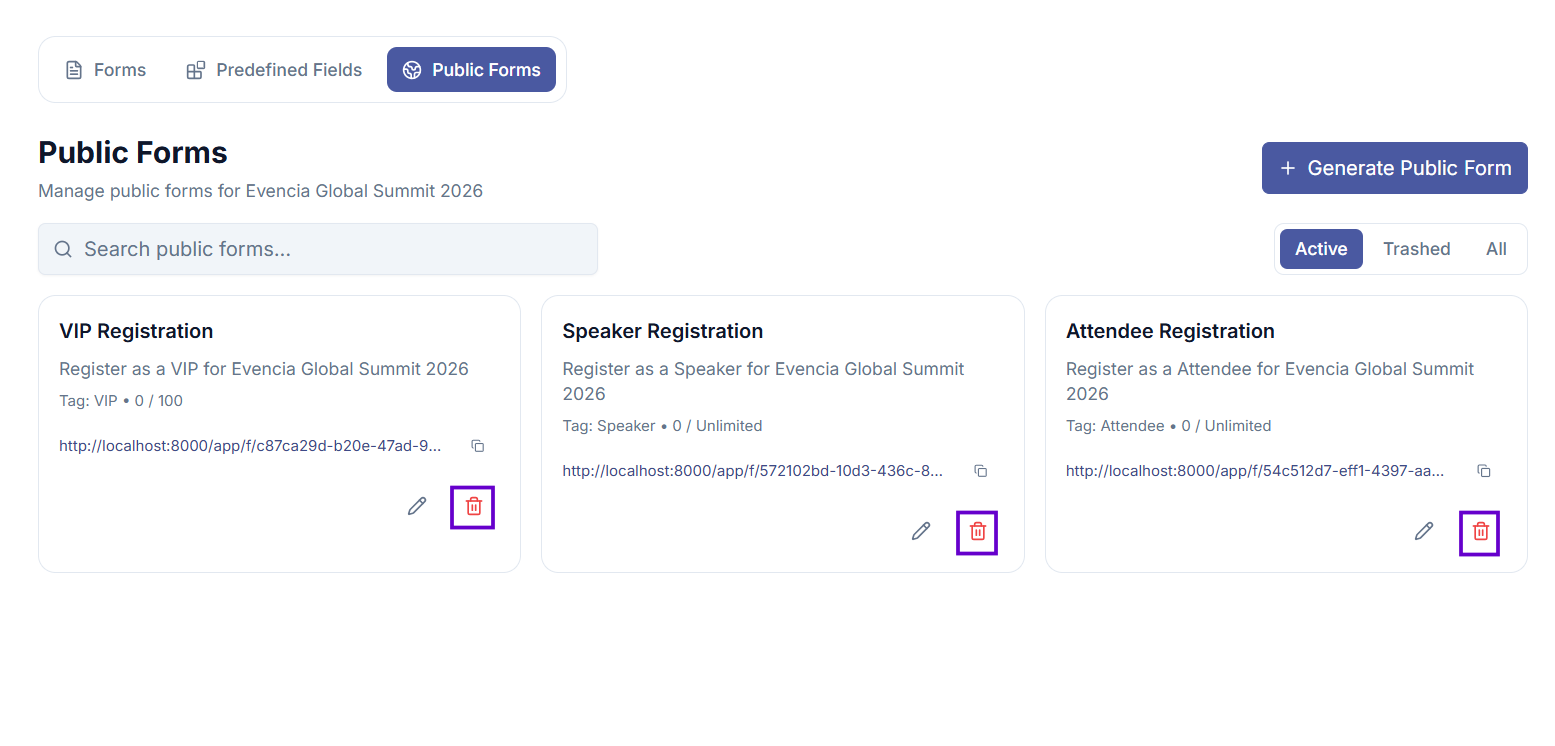Screen dimensions: 1555x746
Task: Open the Predefined Fields tab
Action: coord(274,70)
